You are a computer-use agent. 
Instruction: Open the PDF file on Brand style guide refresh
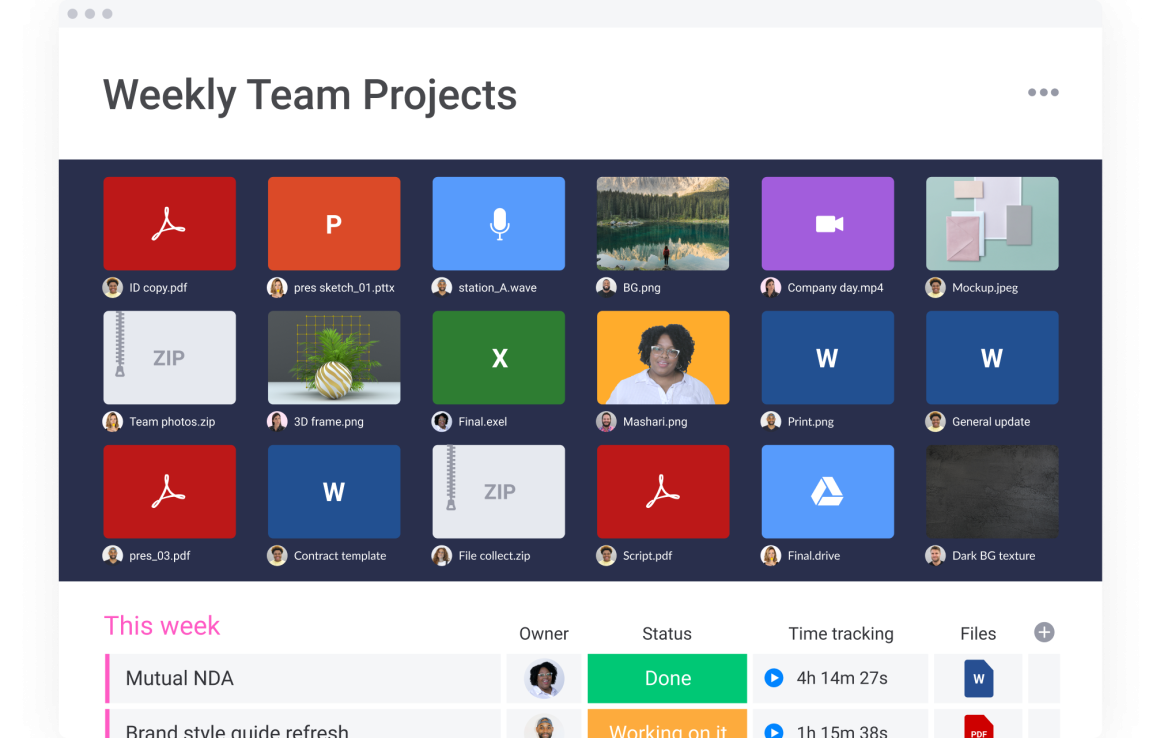click(x=978, y=727)
